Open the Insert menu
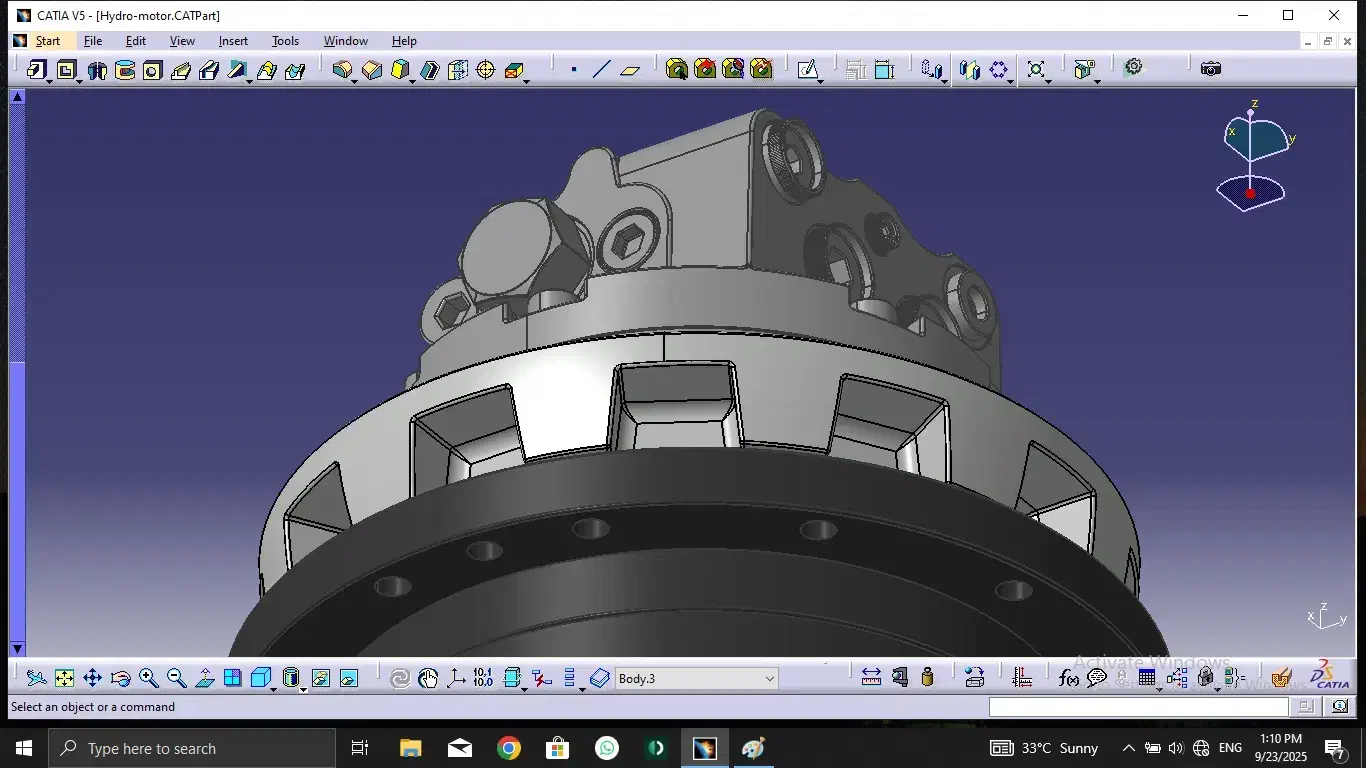Viewport: 1366px width, 768px height. (233, 41)
